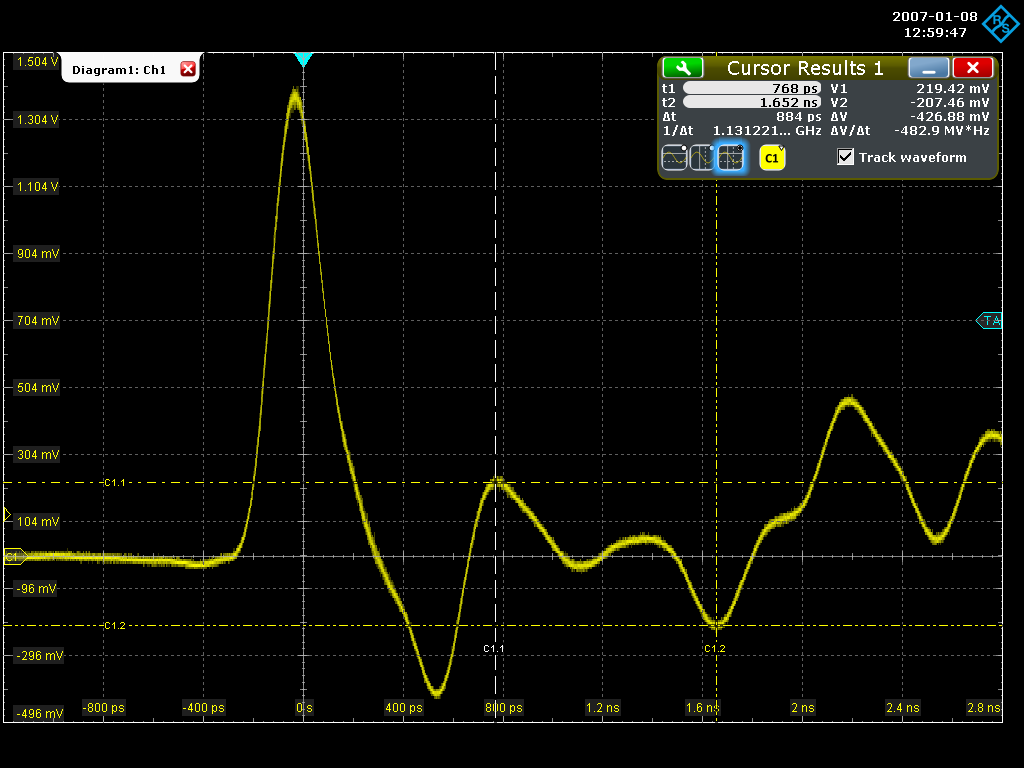Click the TA trigger level marker
The width and height of the screenshot is (1024, 768).
[989, 321]
